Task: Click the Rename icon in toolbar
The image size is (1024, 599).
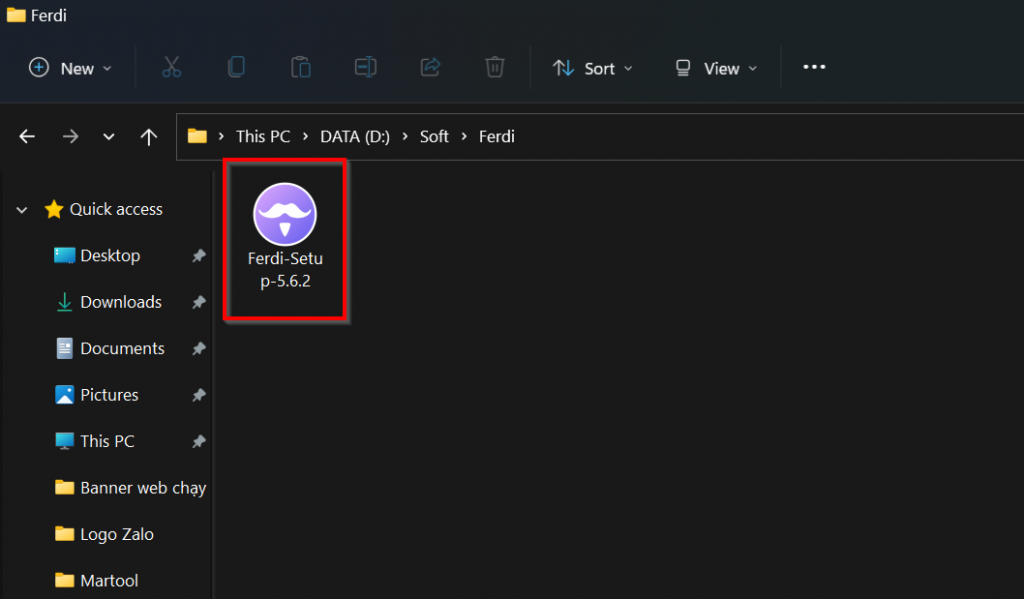Action: tap(365, 67)
